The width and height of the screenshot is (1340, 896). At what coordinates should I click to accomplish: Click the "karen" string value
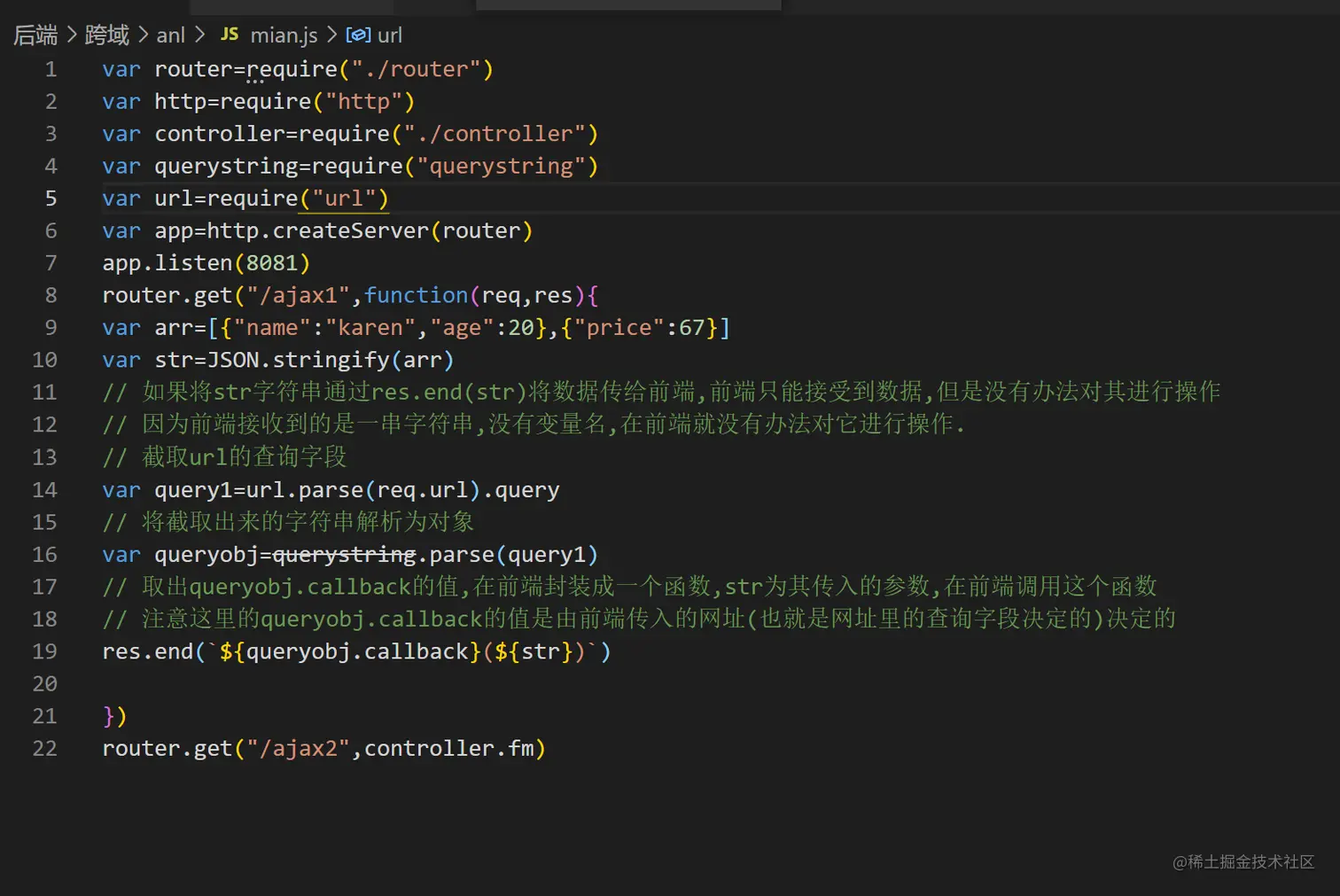point(370,328)
